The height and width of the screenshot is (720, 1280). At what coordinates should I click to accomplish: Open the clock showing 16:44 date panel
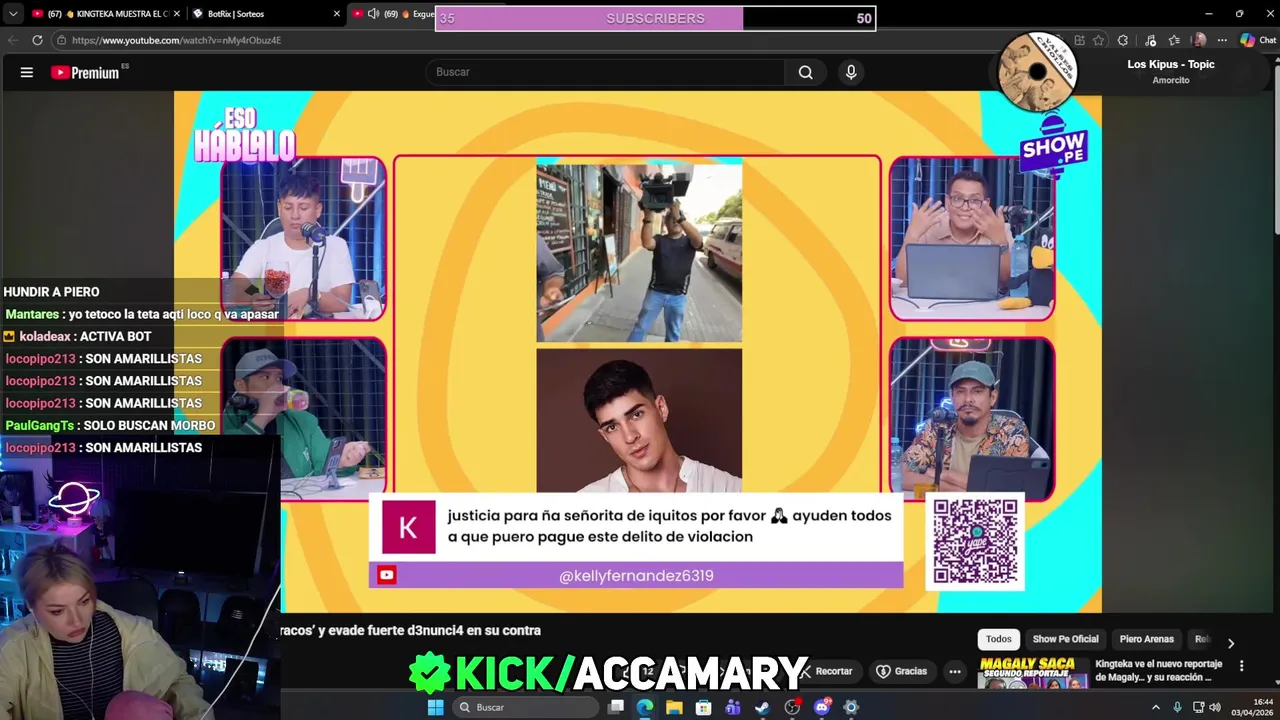tap(1251, 707)
